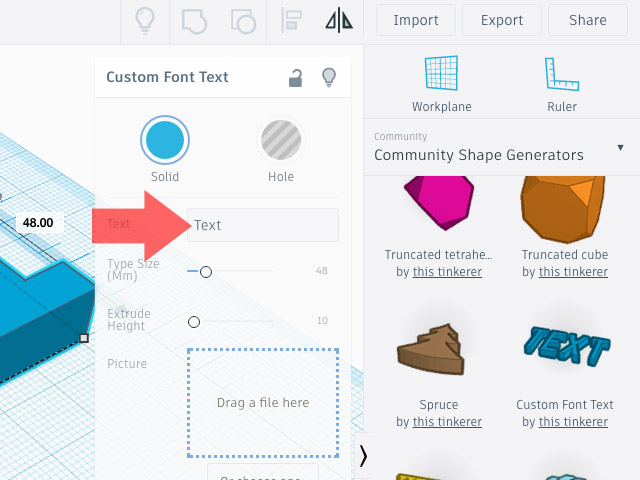Click the Ungroup shapes icon
The height and width of the screenshot is (480, 640).
(242, 20)
